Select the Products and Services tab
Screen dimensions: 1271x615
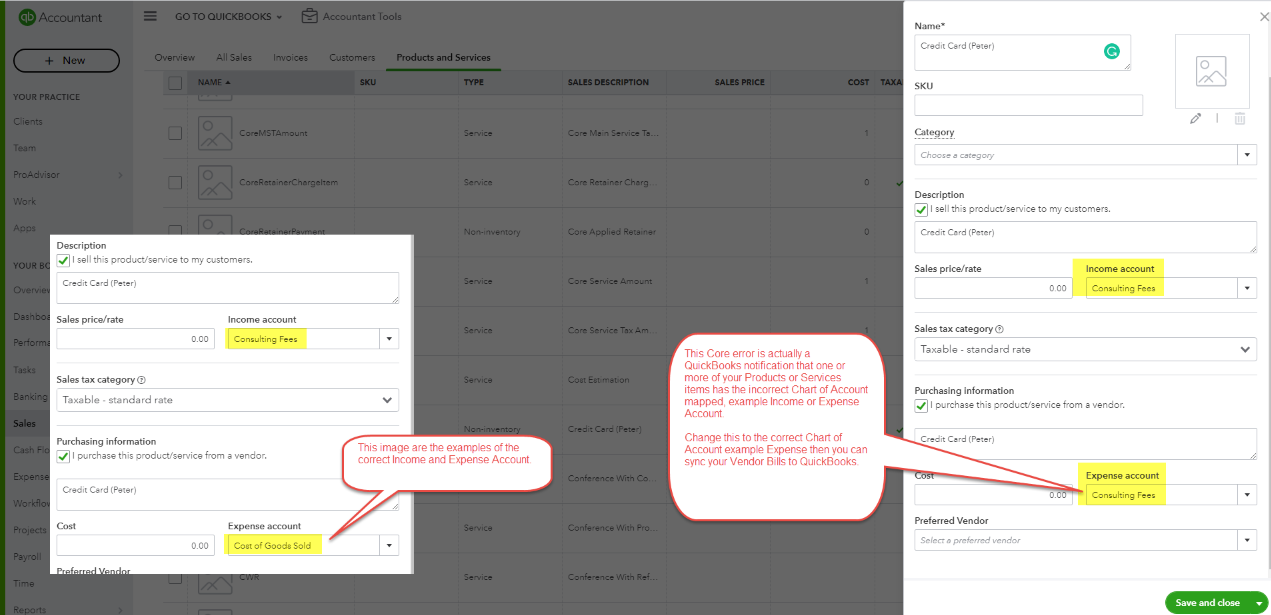coord(443,58)
